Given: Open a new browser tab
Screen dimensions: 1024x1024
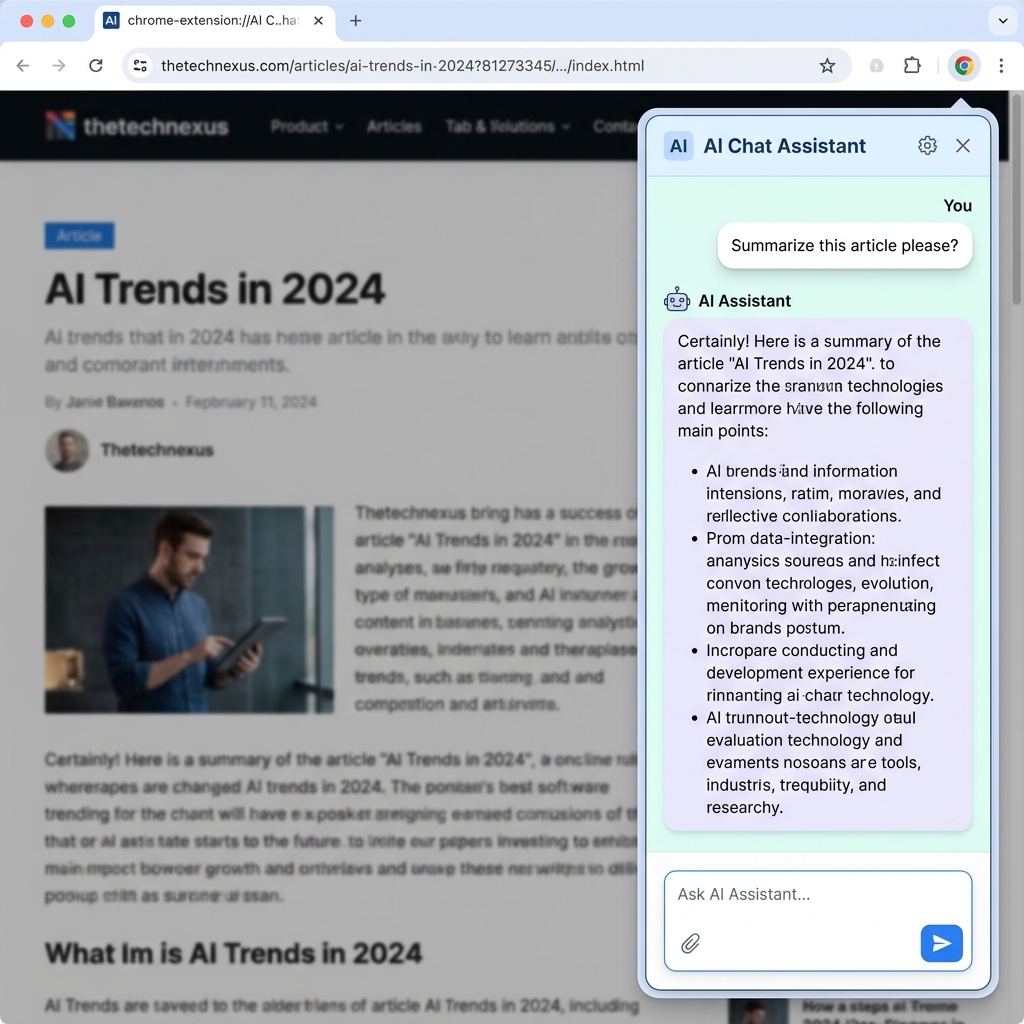Looking at the screenshot, I should coord(355,21).
